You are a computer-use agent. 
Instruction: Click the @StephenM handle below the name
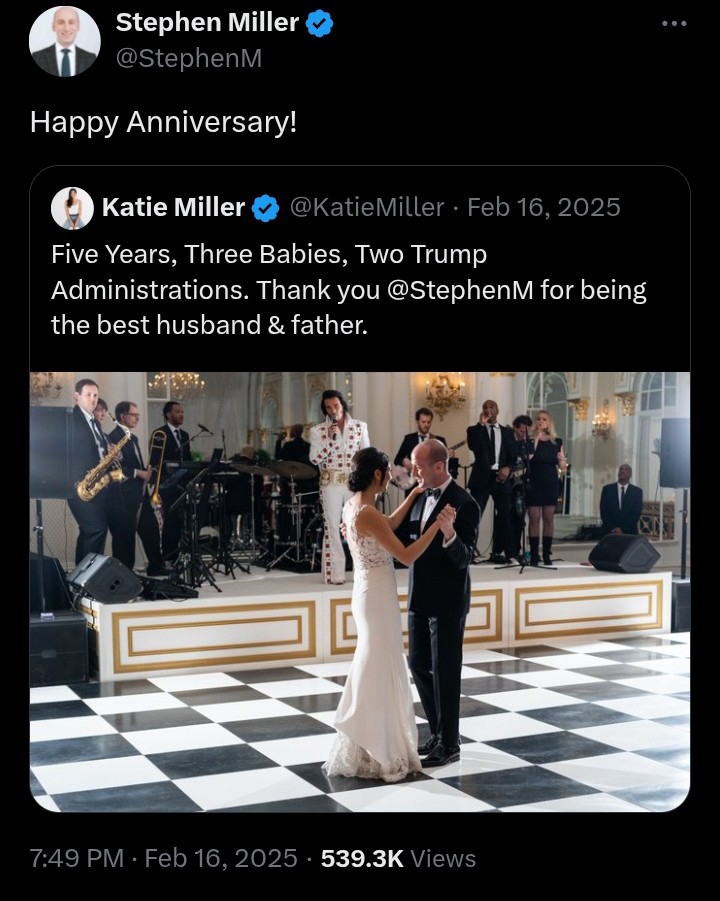[189, 58]
